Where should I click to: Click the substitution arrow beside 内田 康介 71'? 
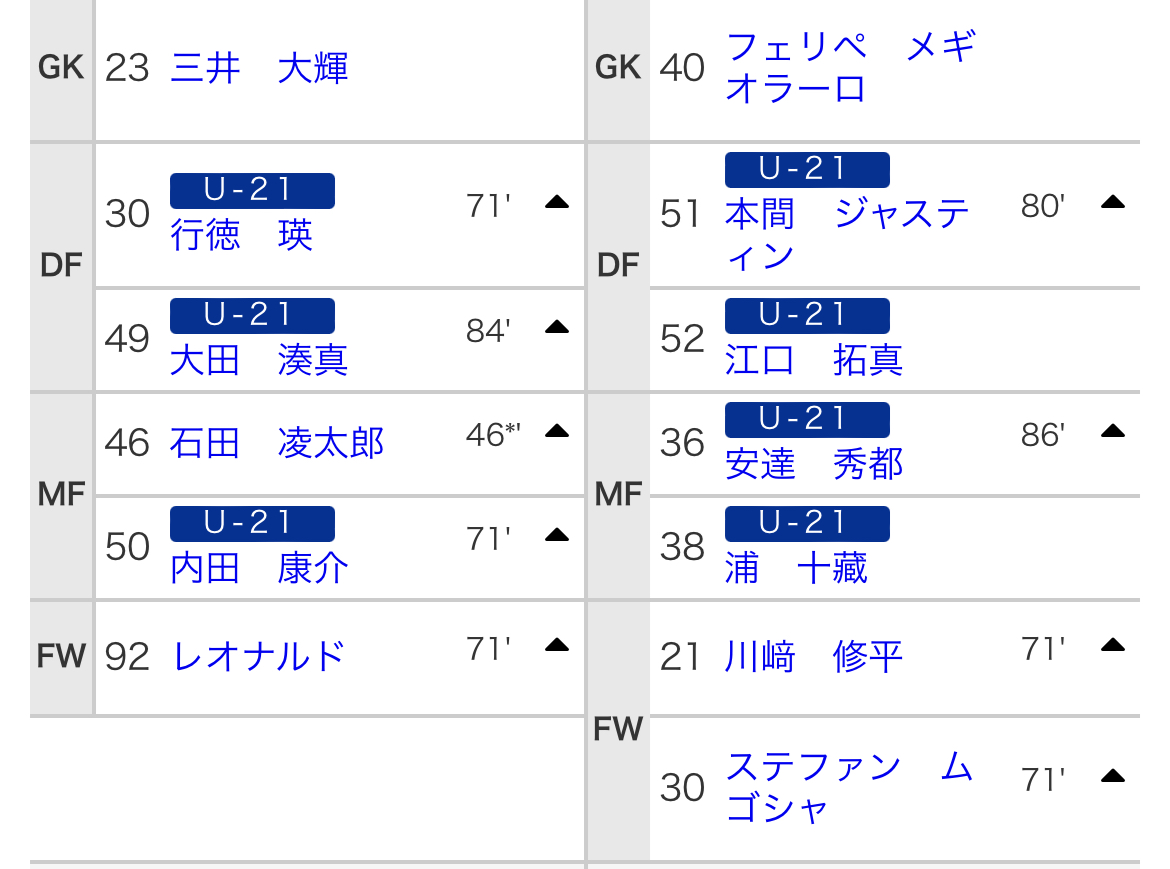point(557,535)
